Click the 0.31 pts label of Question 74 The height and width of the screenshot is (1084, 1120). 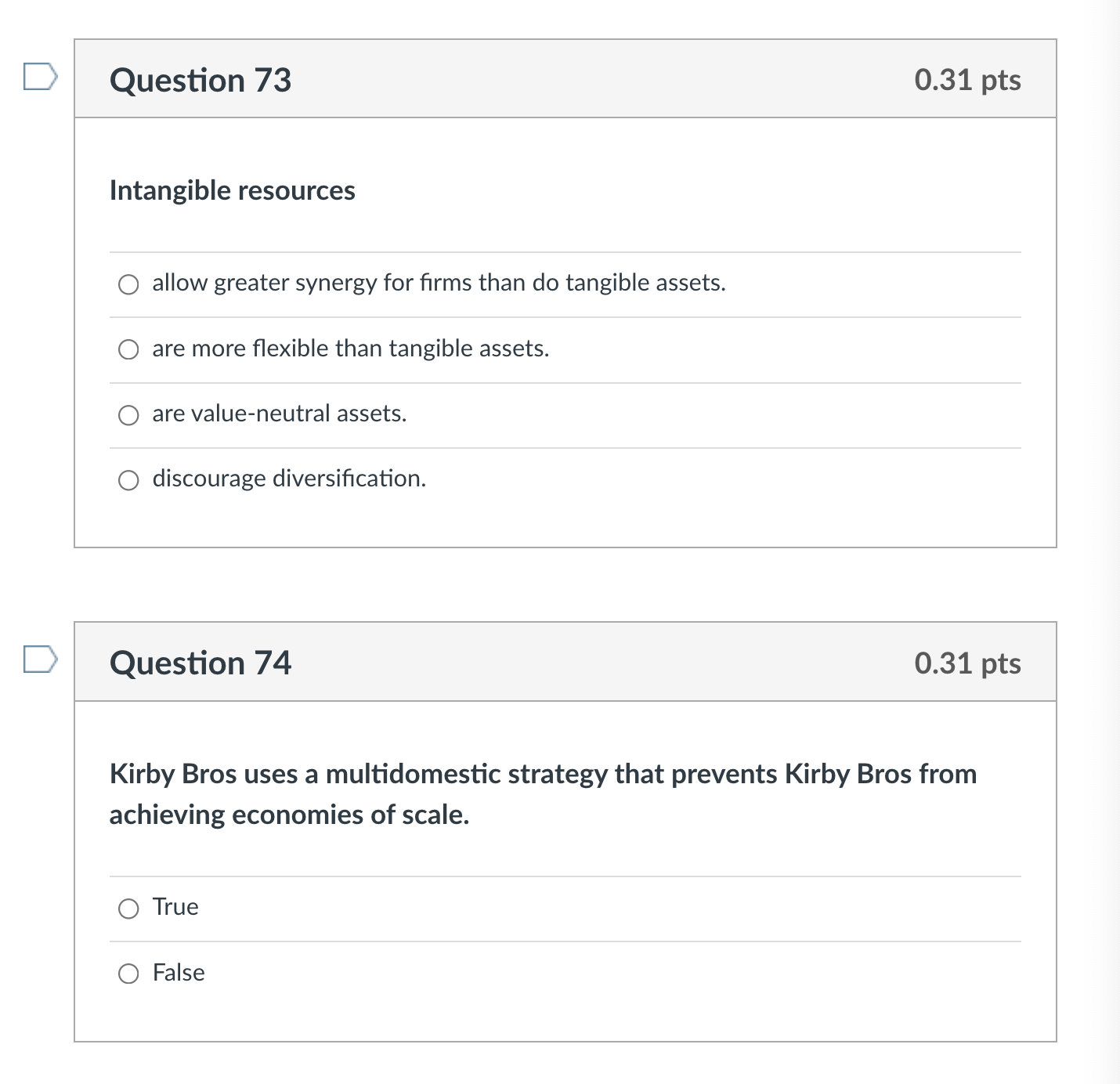coord(967,663)
